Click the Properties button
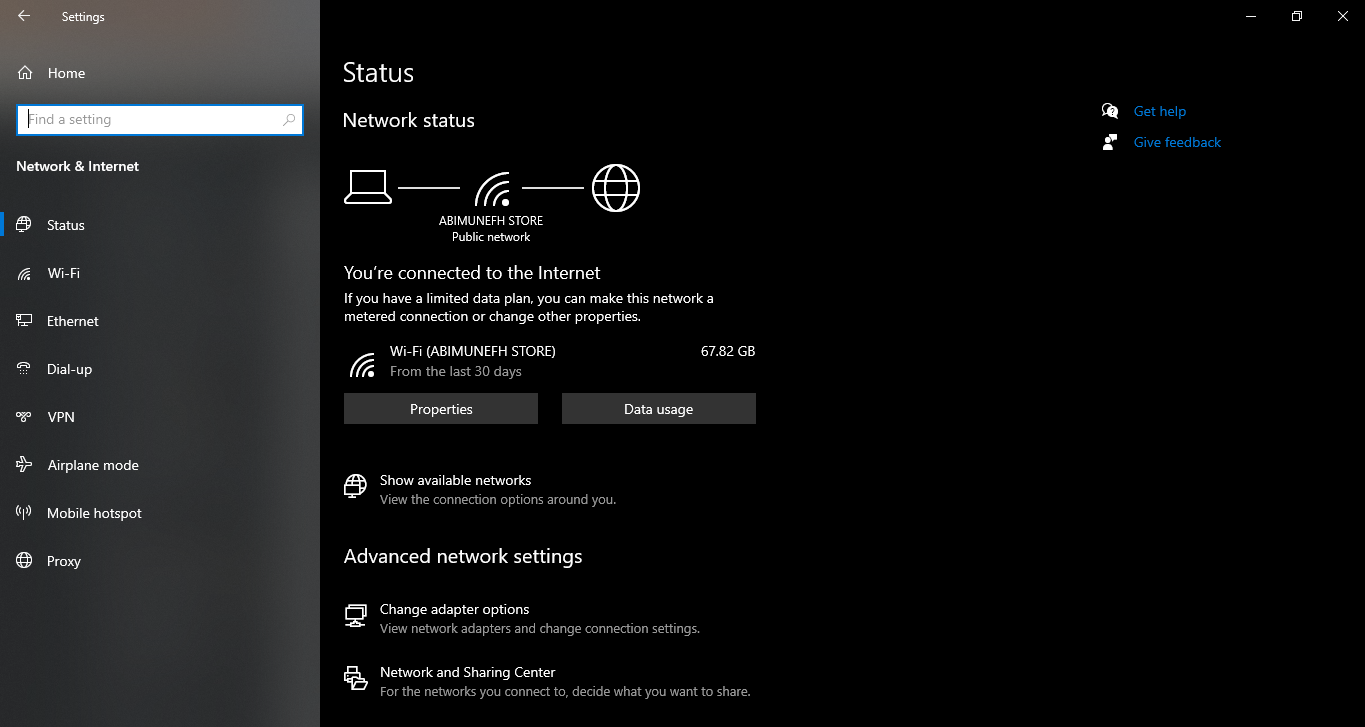Image resolution: width=1365 pixels, height=727 pixels. tap(441, 409)
